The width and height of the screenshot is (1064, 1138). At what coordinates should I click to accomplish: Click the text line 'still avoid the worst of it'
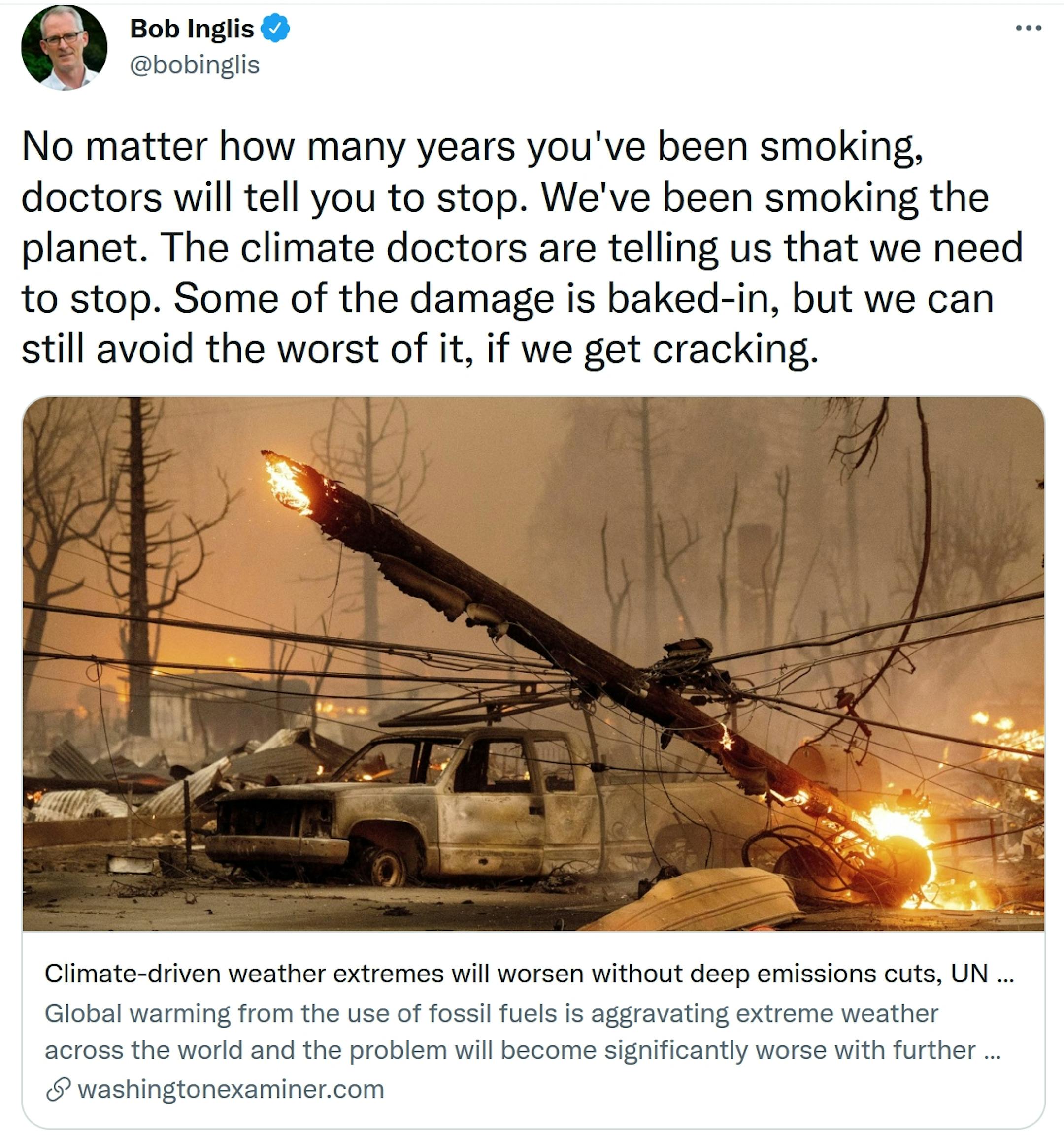420,349
